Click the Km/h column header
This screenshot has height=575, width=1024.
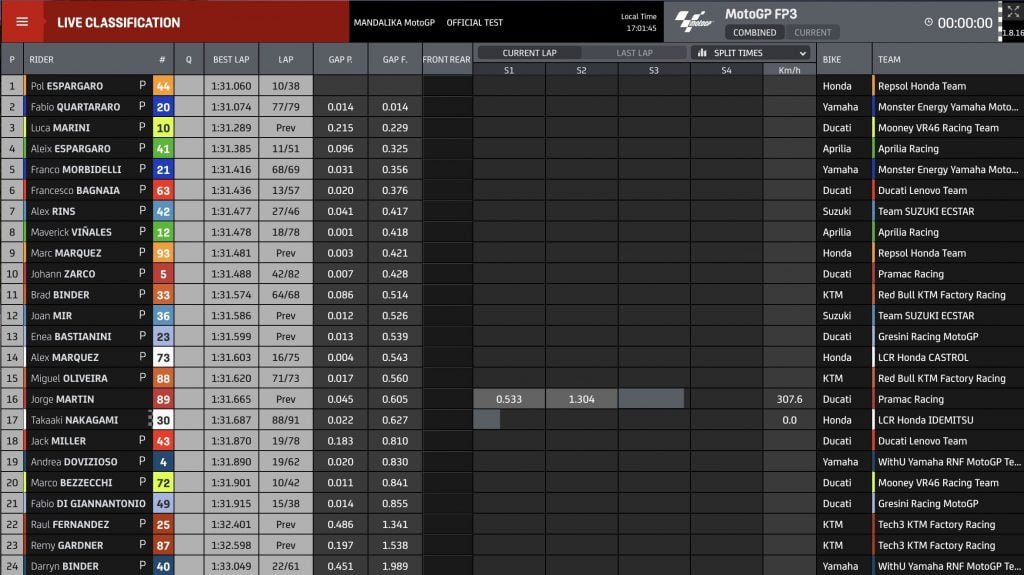coord(789,70)
